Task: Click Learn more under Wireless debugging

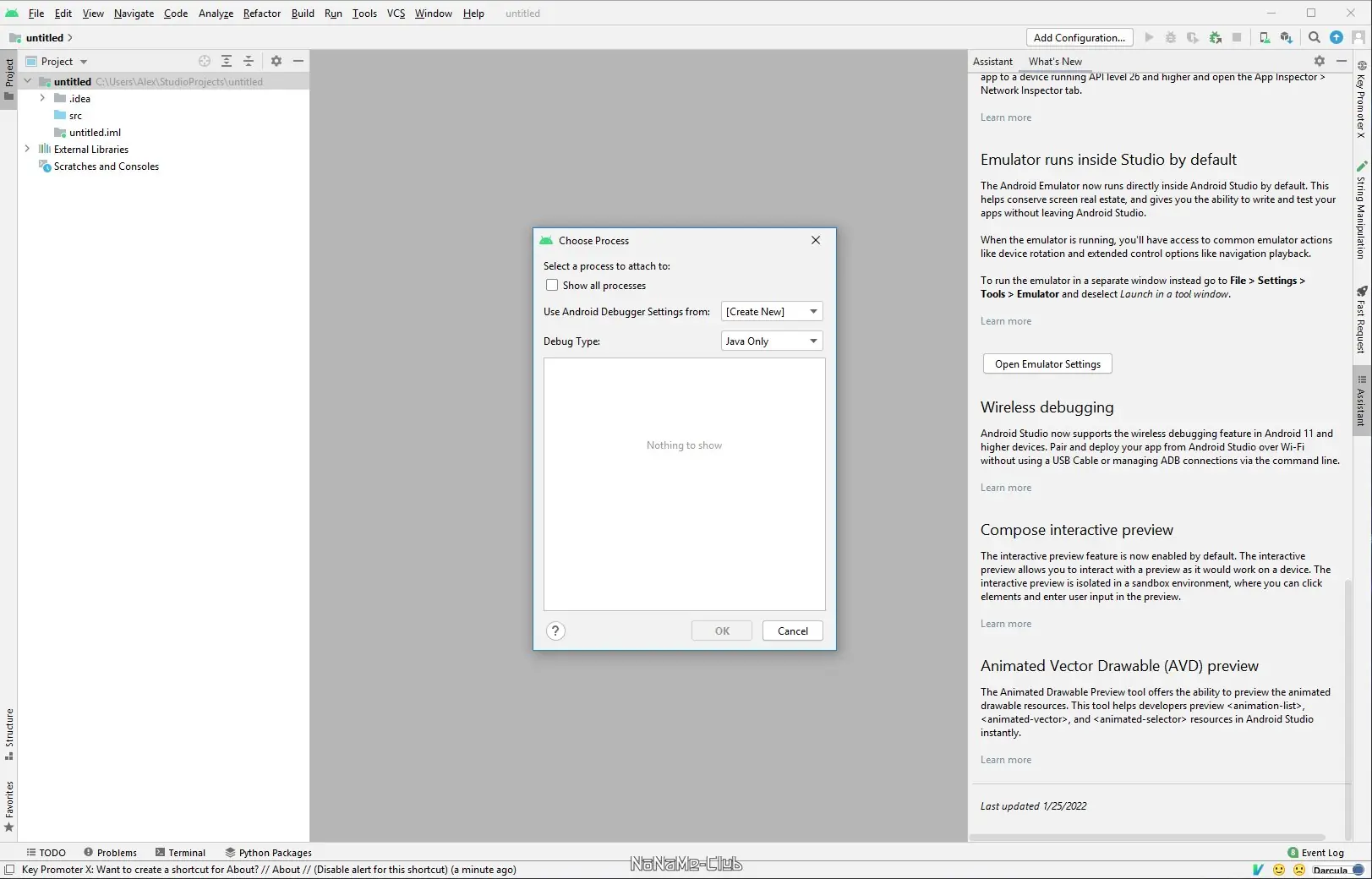Action: point(1006,488)
